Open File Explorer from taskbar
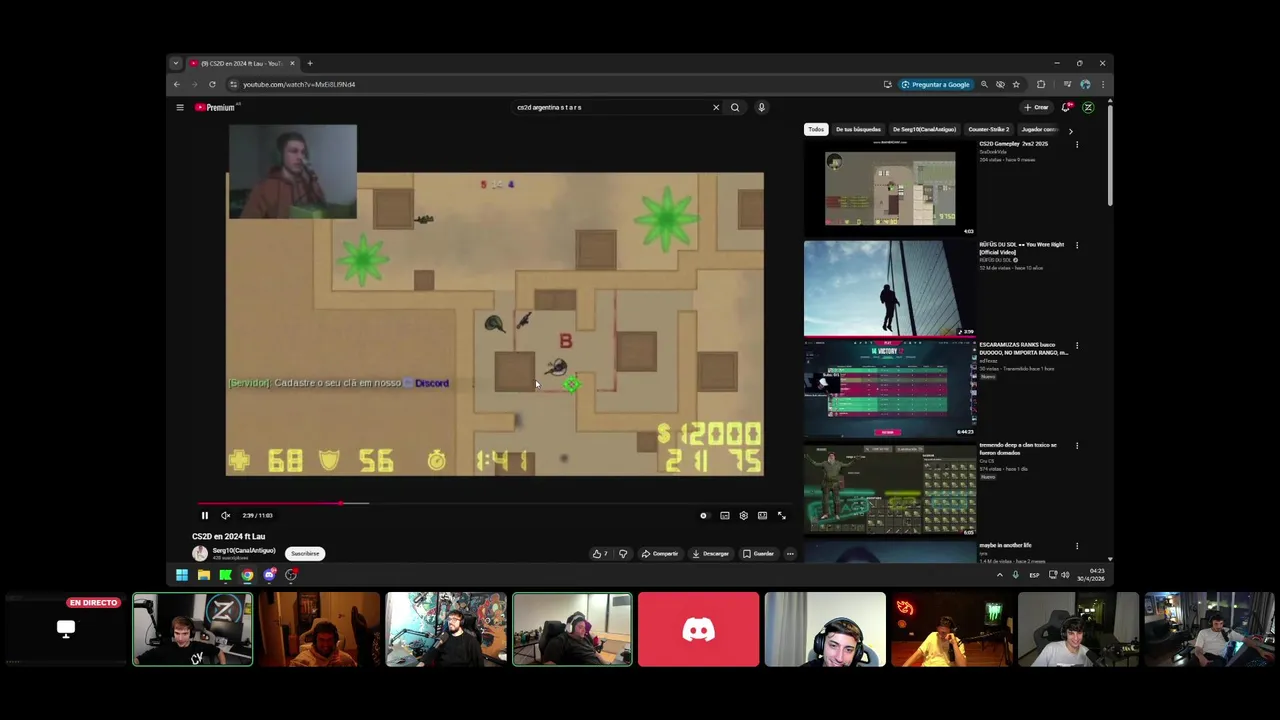This screenshot has width=1280, height=720. pos(203,575)
